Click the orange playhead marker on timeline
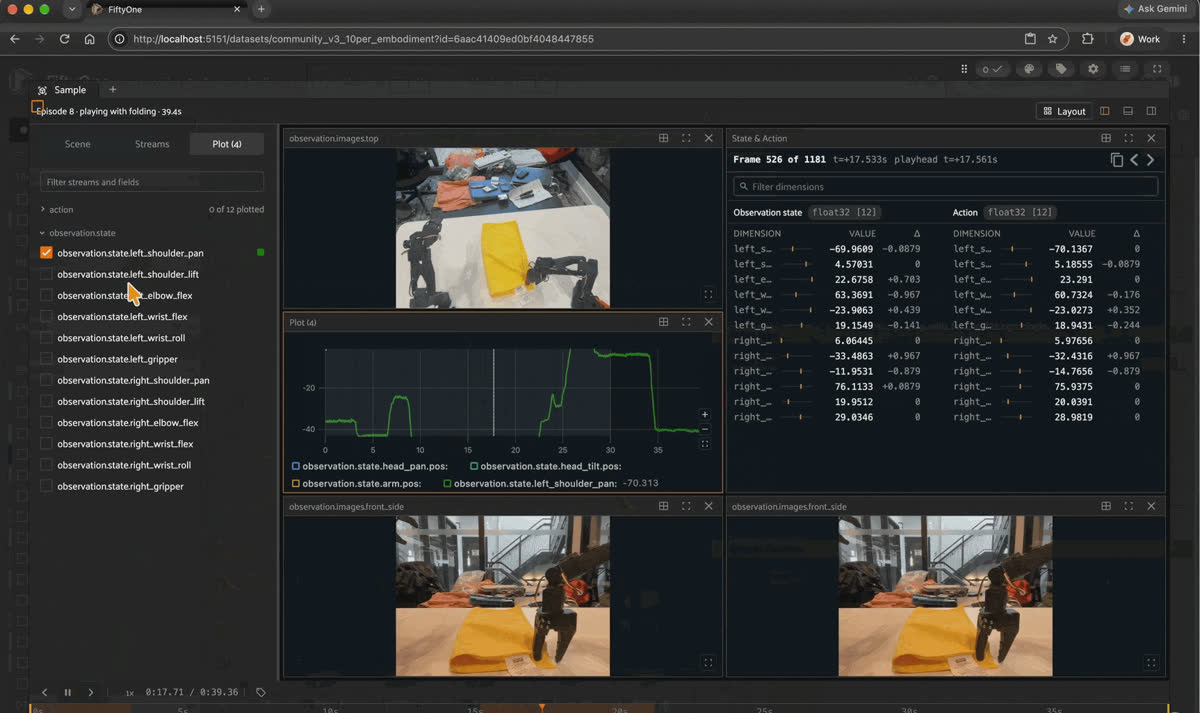 click(x=542, y=708)
